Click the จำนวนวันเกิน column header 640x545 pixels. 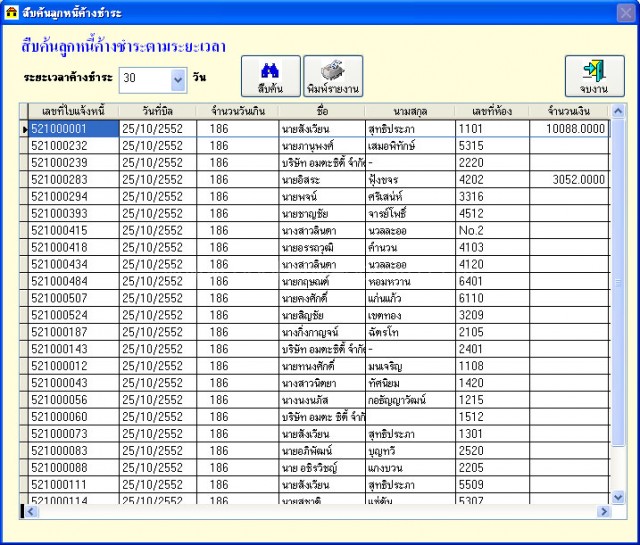pyautogui.click(x=238, y=111)
